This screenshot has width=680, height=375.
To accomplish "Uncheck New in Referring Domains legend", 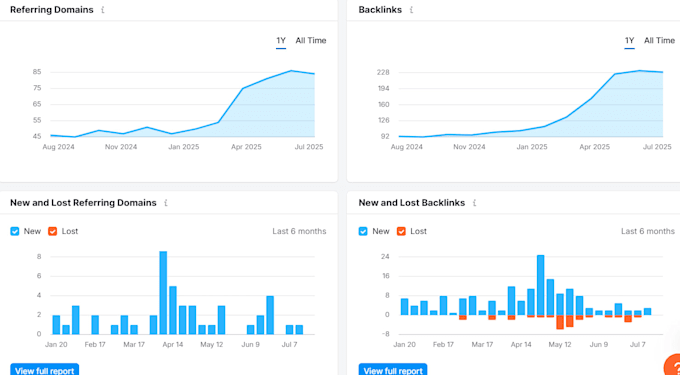I will click(x=15, y=232).
